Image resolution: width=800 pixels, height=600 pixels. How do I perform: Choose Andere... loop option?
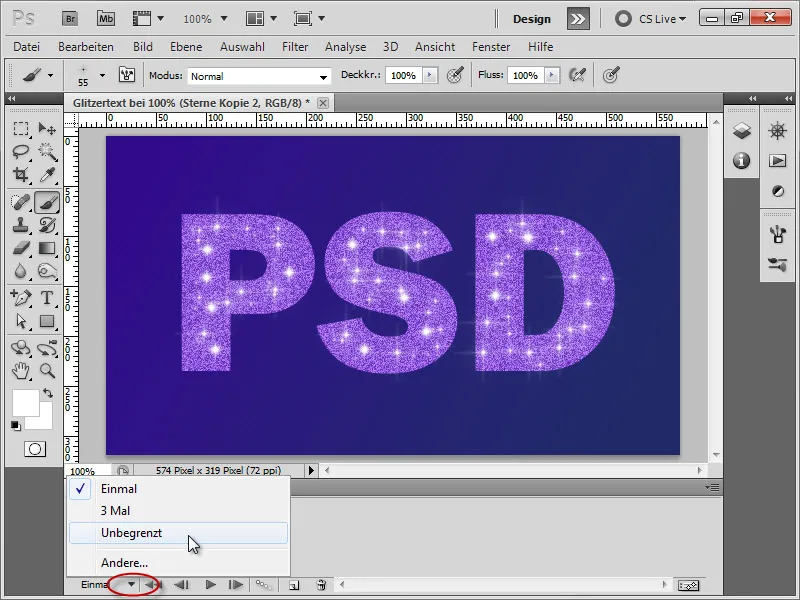(x=179, y=563)
